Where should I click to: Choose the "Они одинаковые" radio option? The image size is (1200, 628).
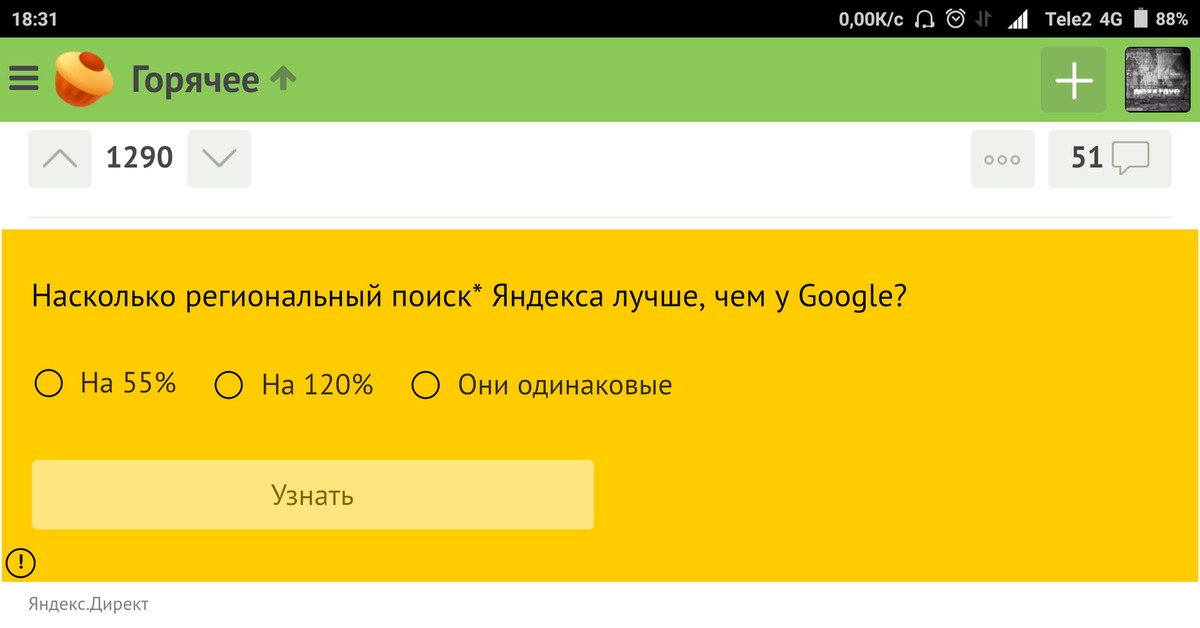[x=426, y=385]
